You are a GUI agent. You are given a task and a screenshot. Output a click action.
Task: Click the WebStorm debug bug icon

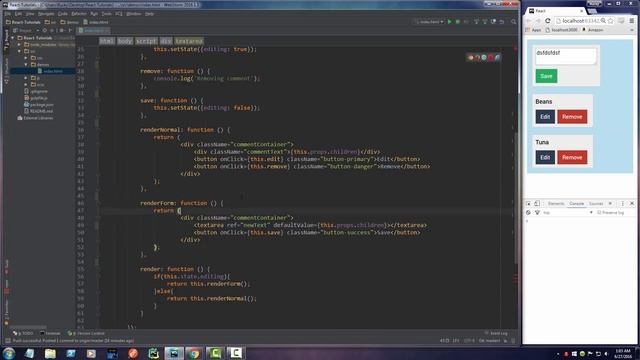[458, 22]
